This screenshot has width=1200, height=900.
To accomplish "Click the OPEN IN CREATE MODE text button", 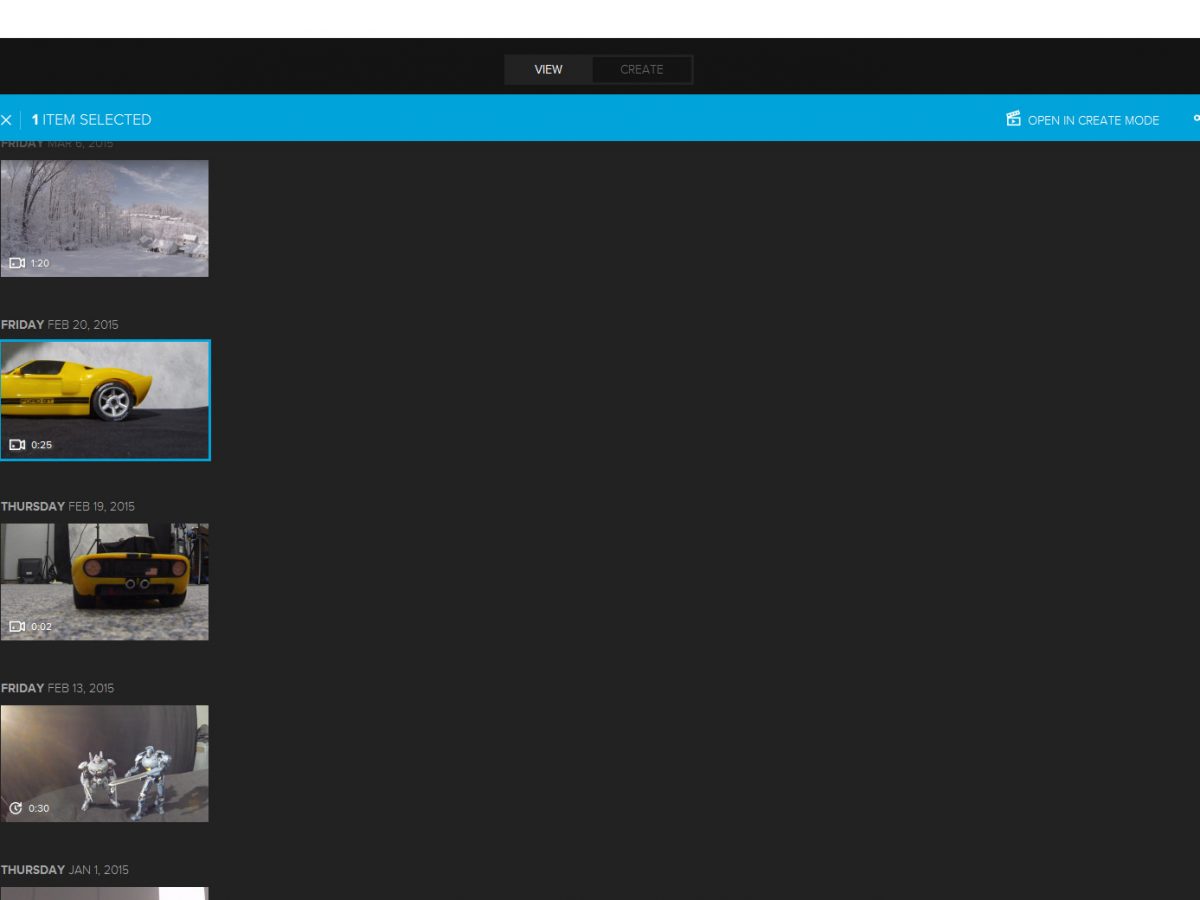I will [x=1093, y=120].
